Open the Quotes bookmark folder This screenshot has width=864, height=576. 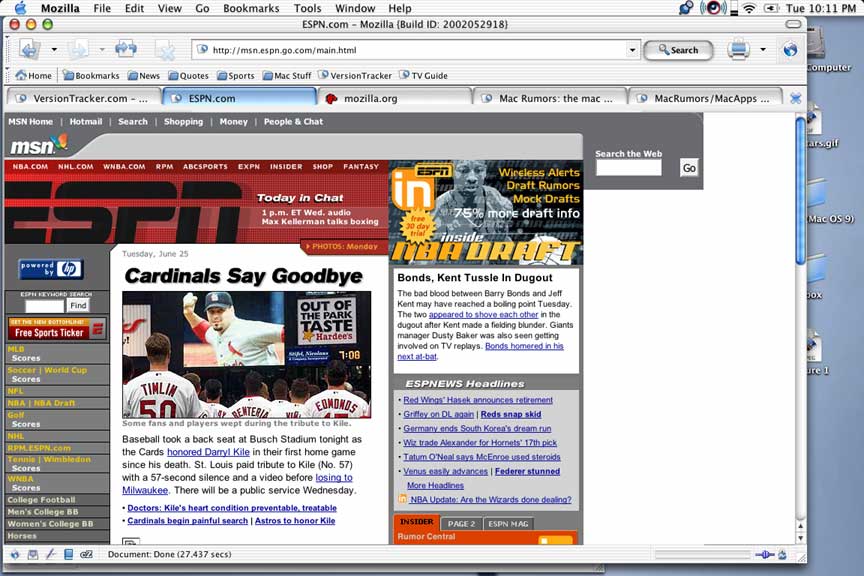pos(188,76)
